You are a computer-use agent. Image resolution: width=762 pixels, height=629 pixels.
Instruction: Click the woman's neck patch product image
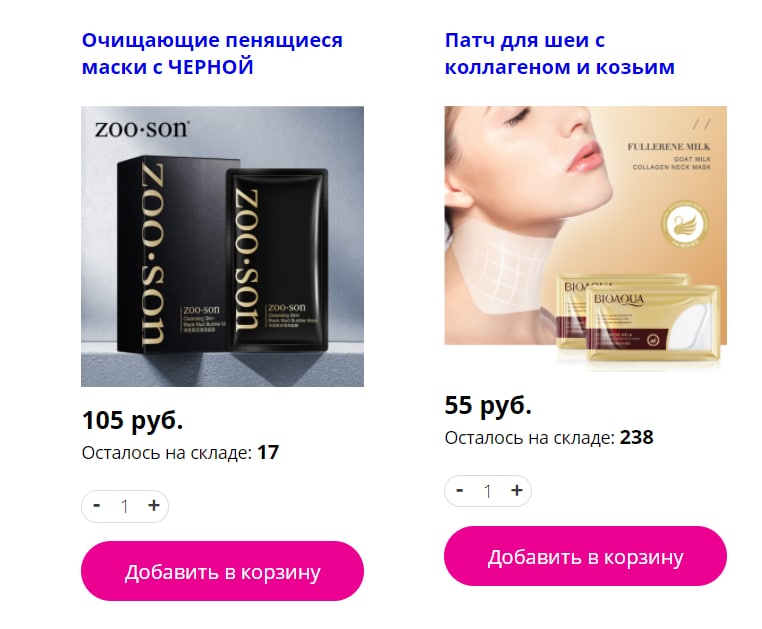[x=585, y=239]
